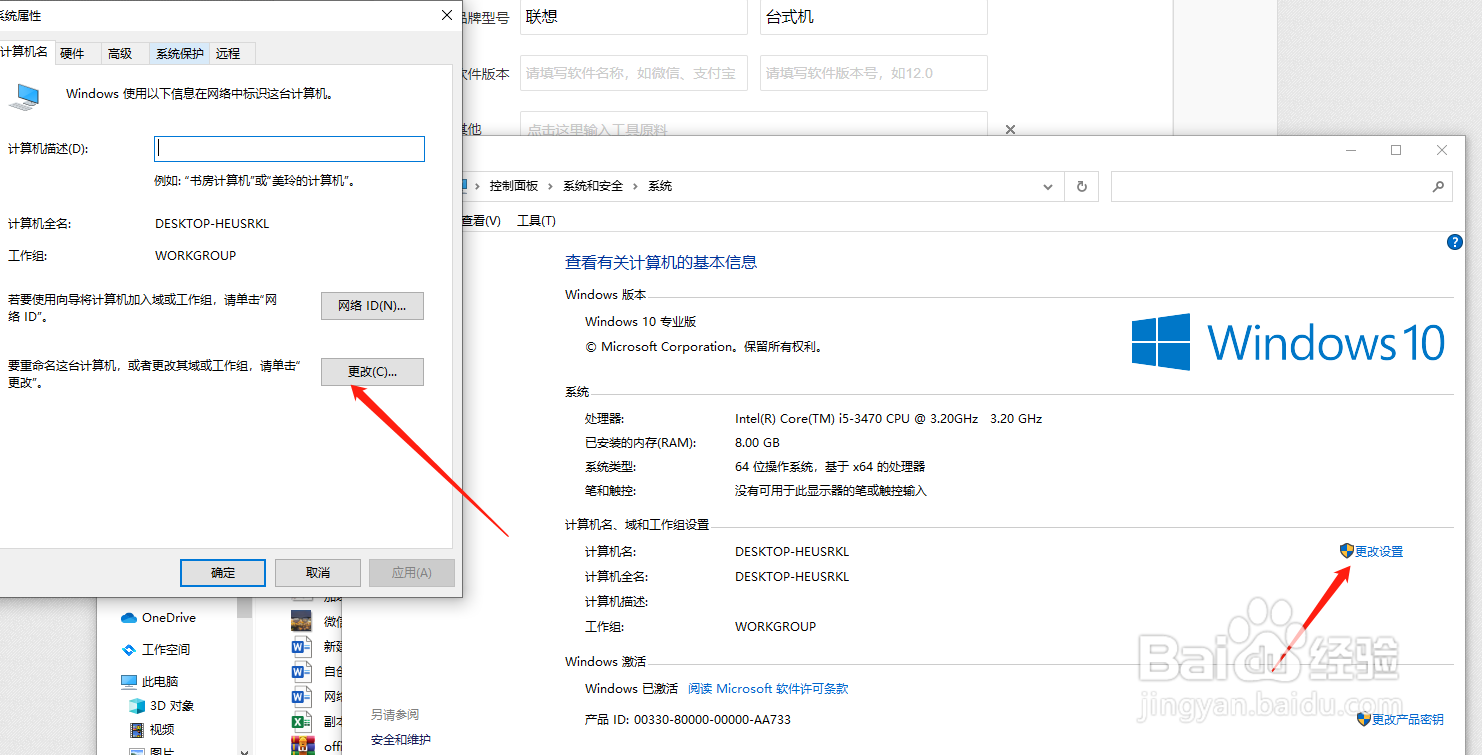Focus the 计算机描述(D) text field
Image resolution: width=1482 pixels, height=755 pixels.
[x=290, y=149]
